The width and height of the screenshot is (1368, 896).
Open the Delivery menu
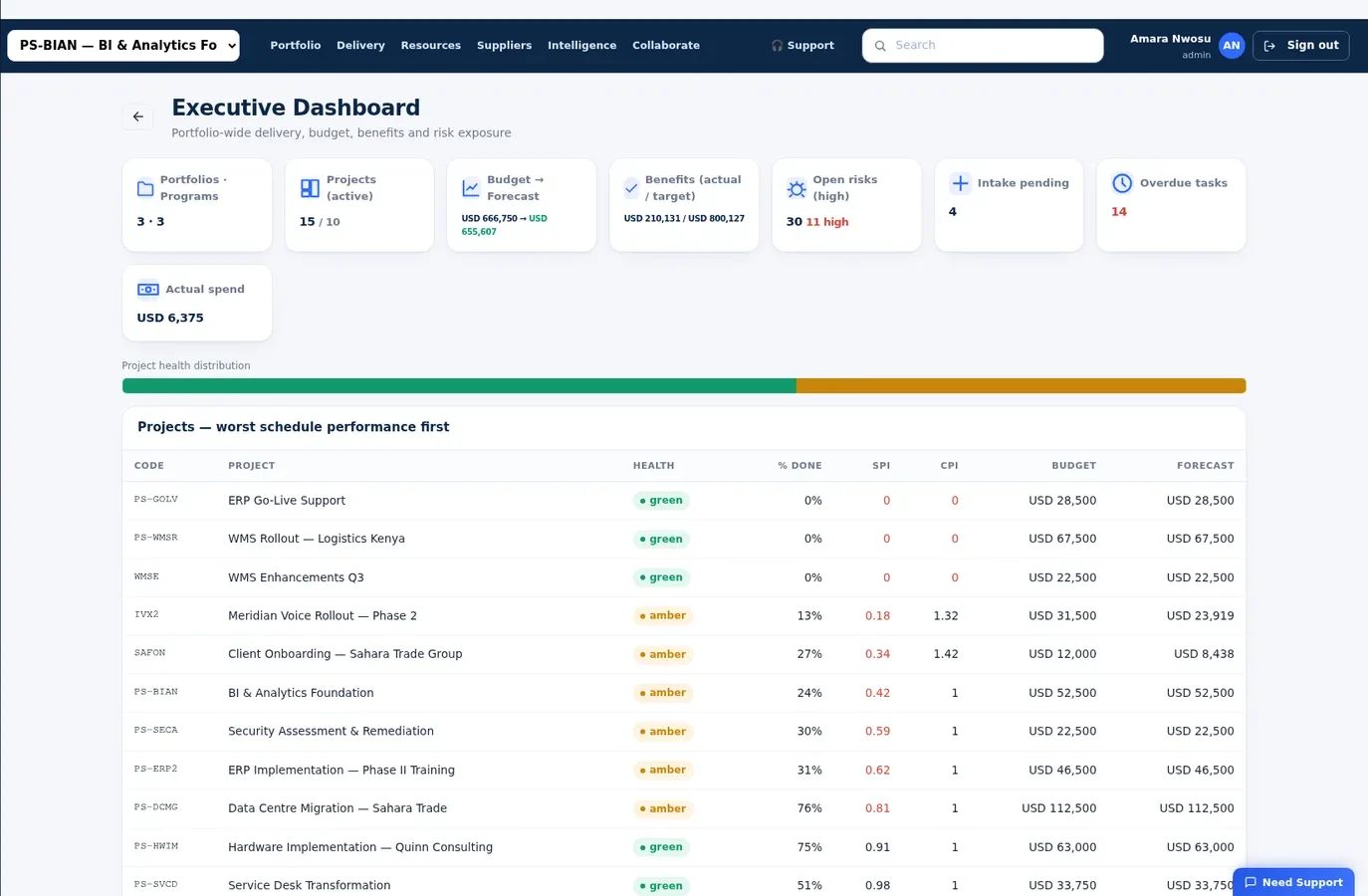(x=360, y=46)
